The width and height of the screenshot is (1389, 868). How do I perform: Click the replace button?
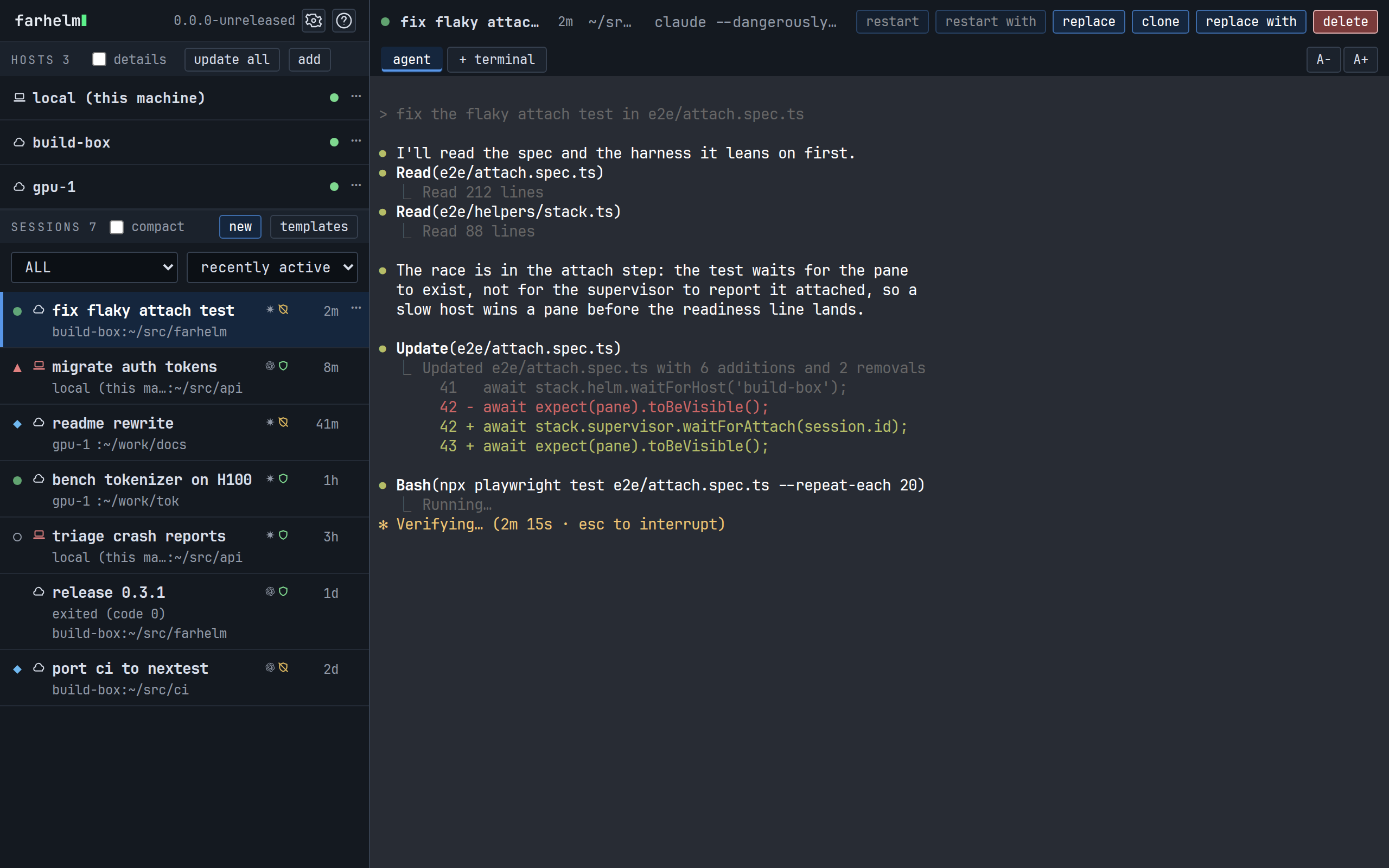click(x=1089, y=22)
